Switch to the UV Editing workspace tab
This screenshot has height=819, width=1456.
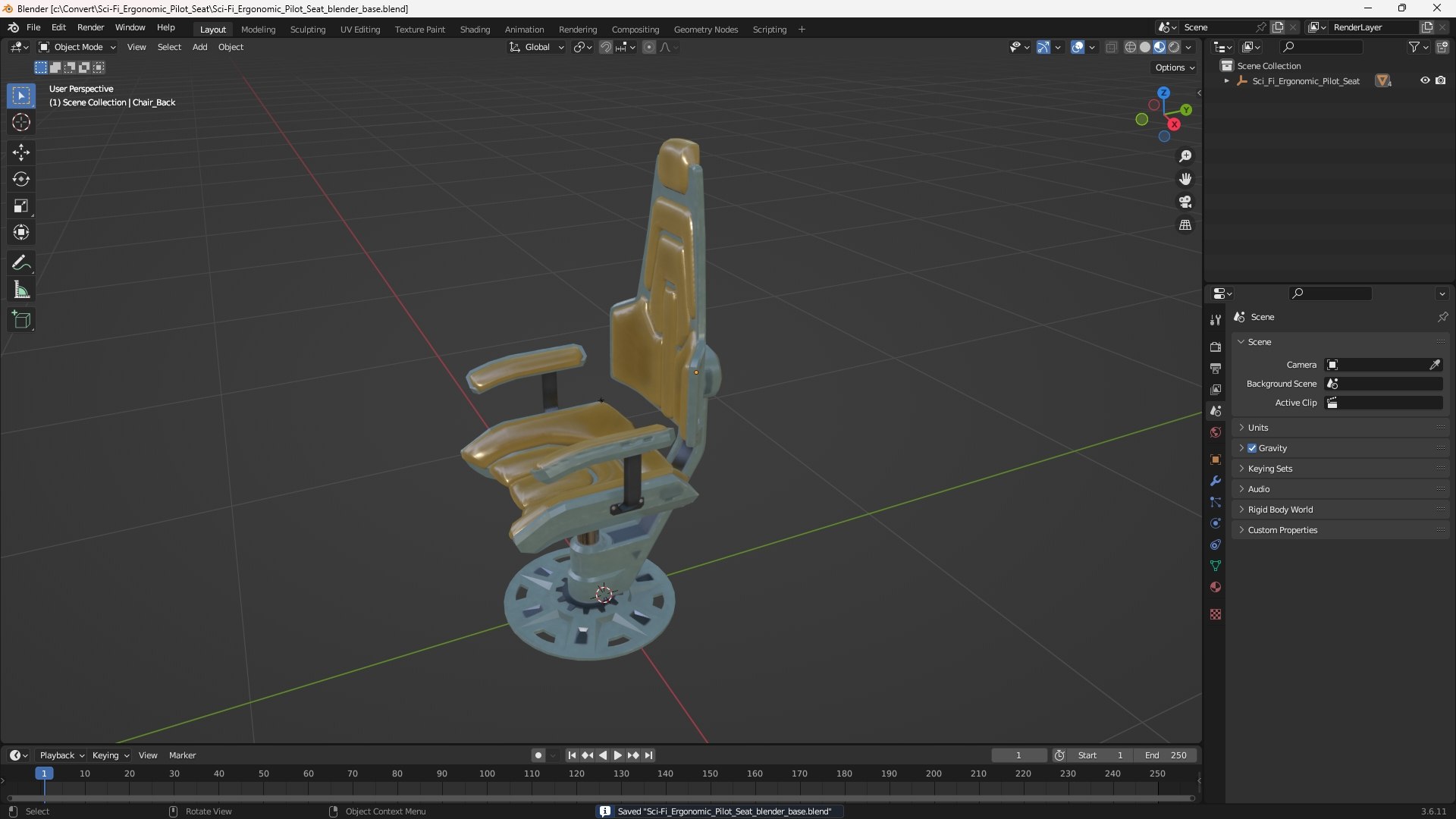[x=360, y=30]
